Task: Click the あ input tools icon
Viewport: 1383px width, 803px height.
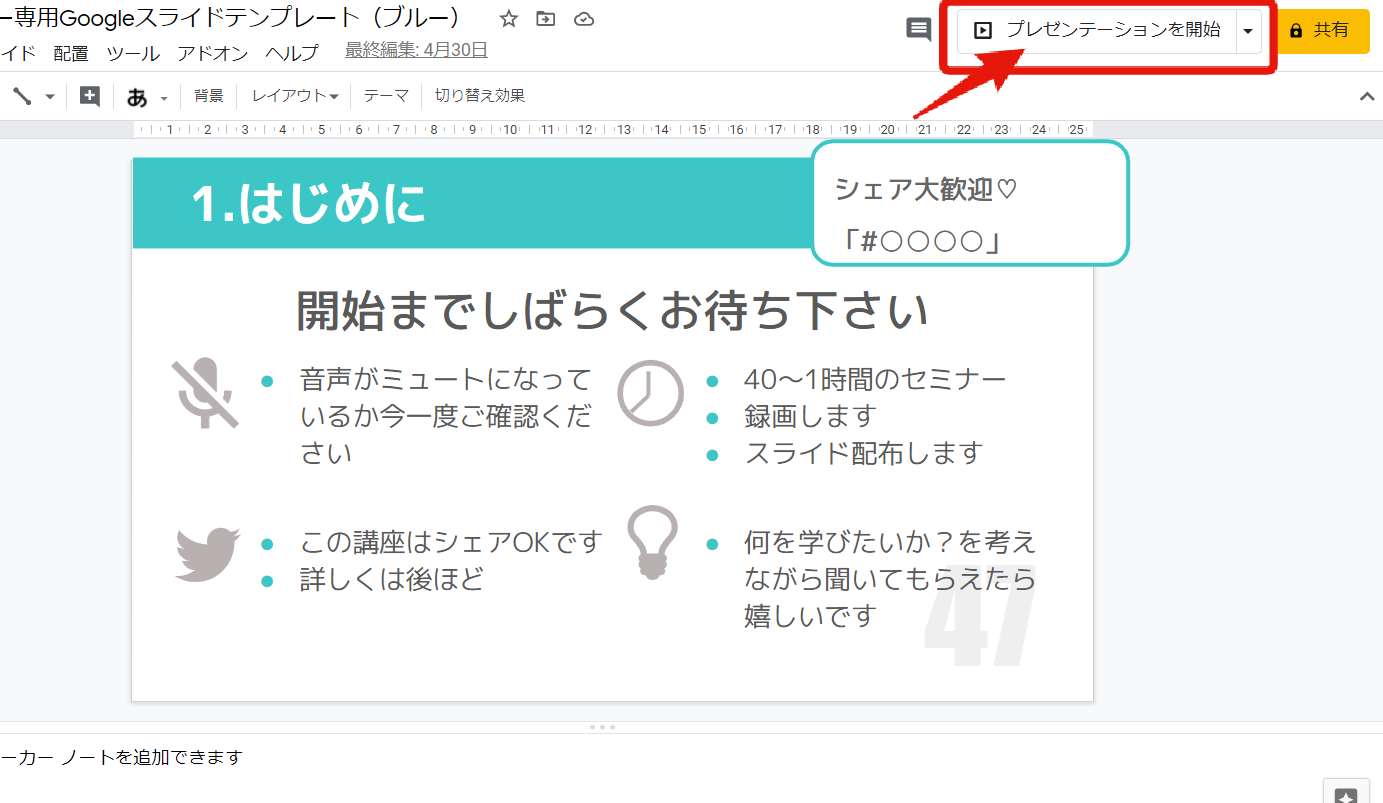Action: [137, 97]
